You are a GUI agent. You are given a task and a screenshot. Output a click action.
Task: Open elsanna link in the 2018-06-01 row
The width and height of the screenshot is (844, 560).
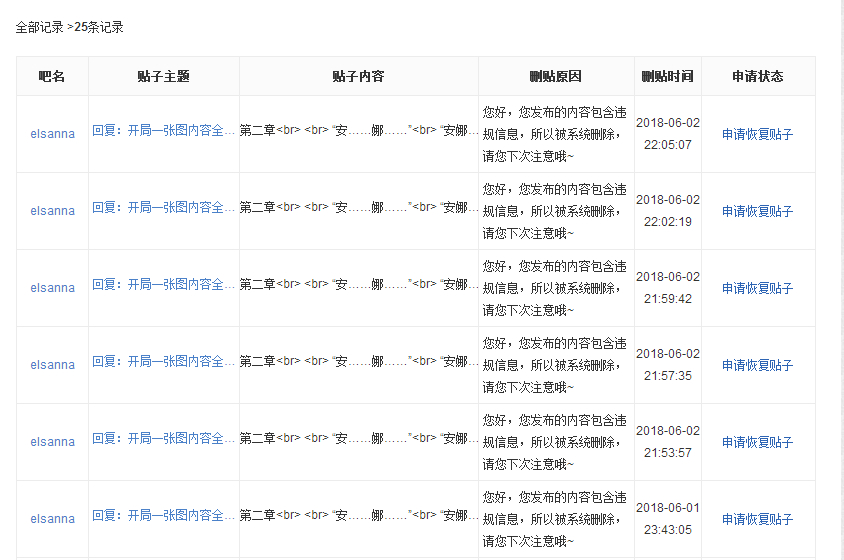coord(52,519)
